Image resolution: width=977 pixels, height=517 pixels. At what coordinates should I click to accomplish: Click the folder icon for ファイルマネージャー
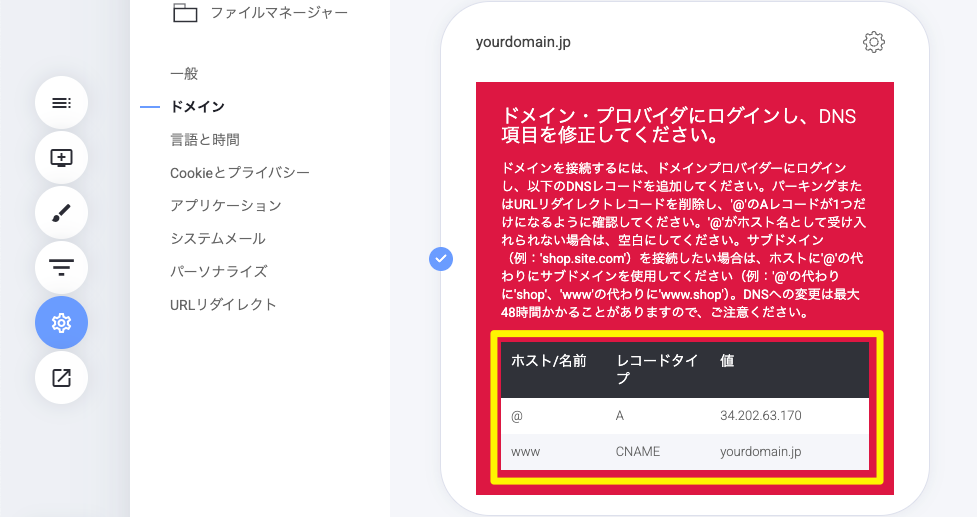coord(185,13)
